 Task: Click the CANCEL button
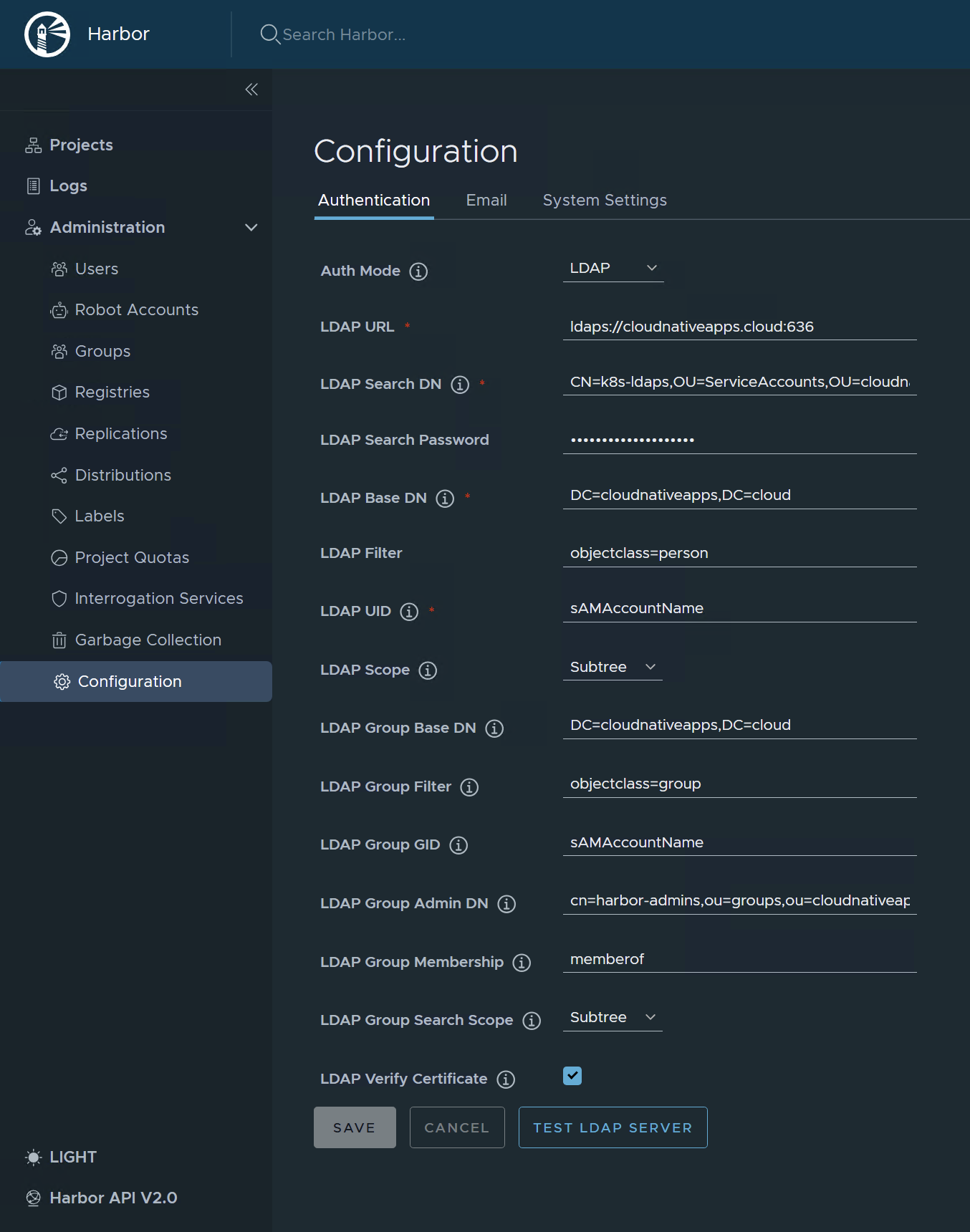click(457, 1127)
